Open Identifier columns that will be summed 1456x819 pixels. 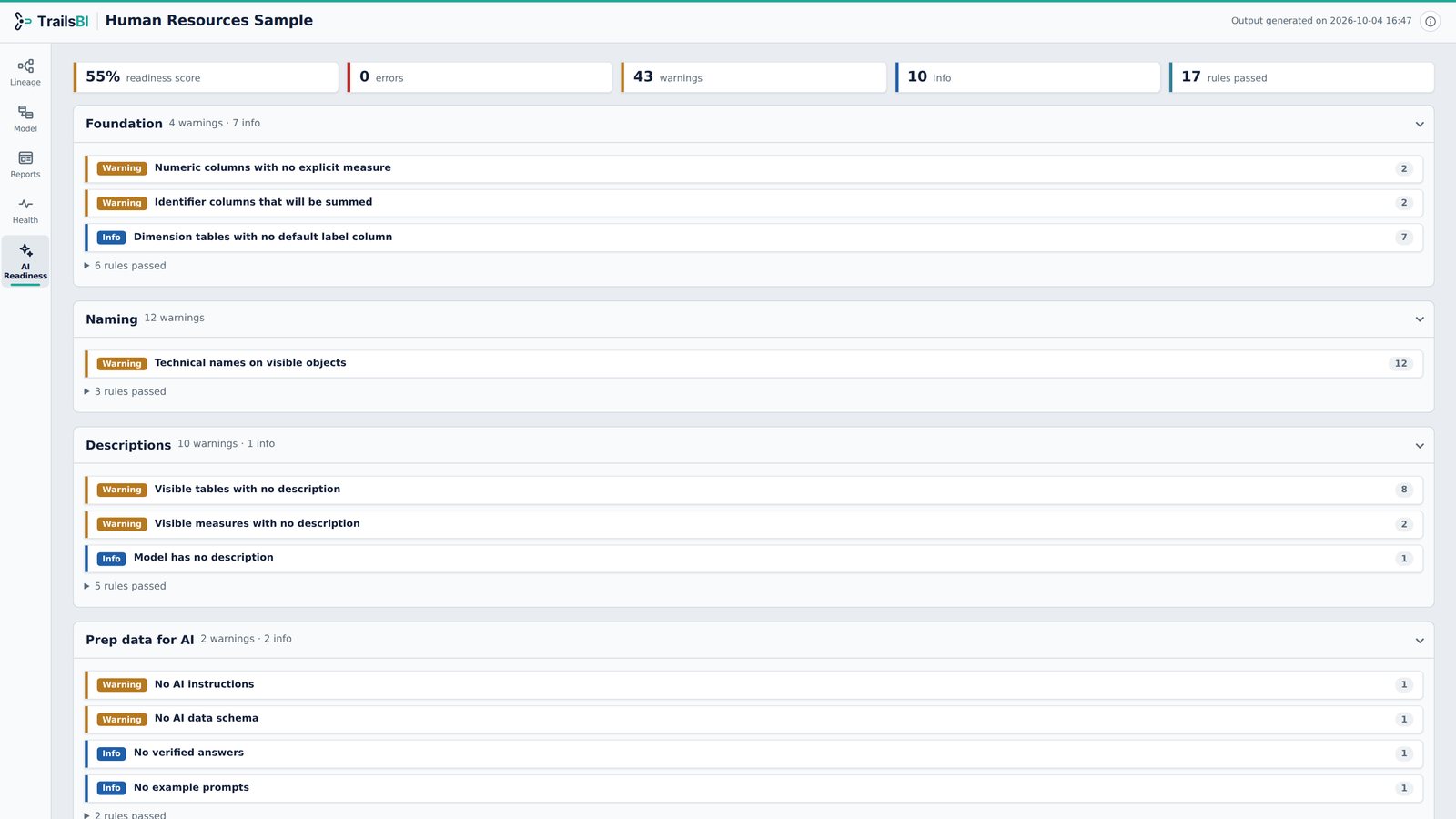(x=753, y=203)
